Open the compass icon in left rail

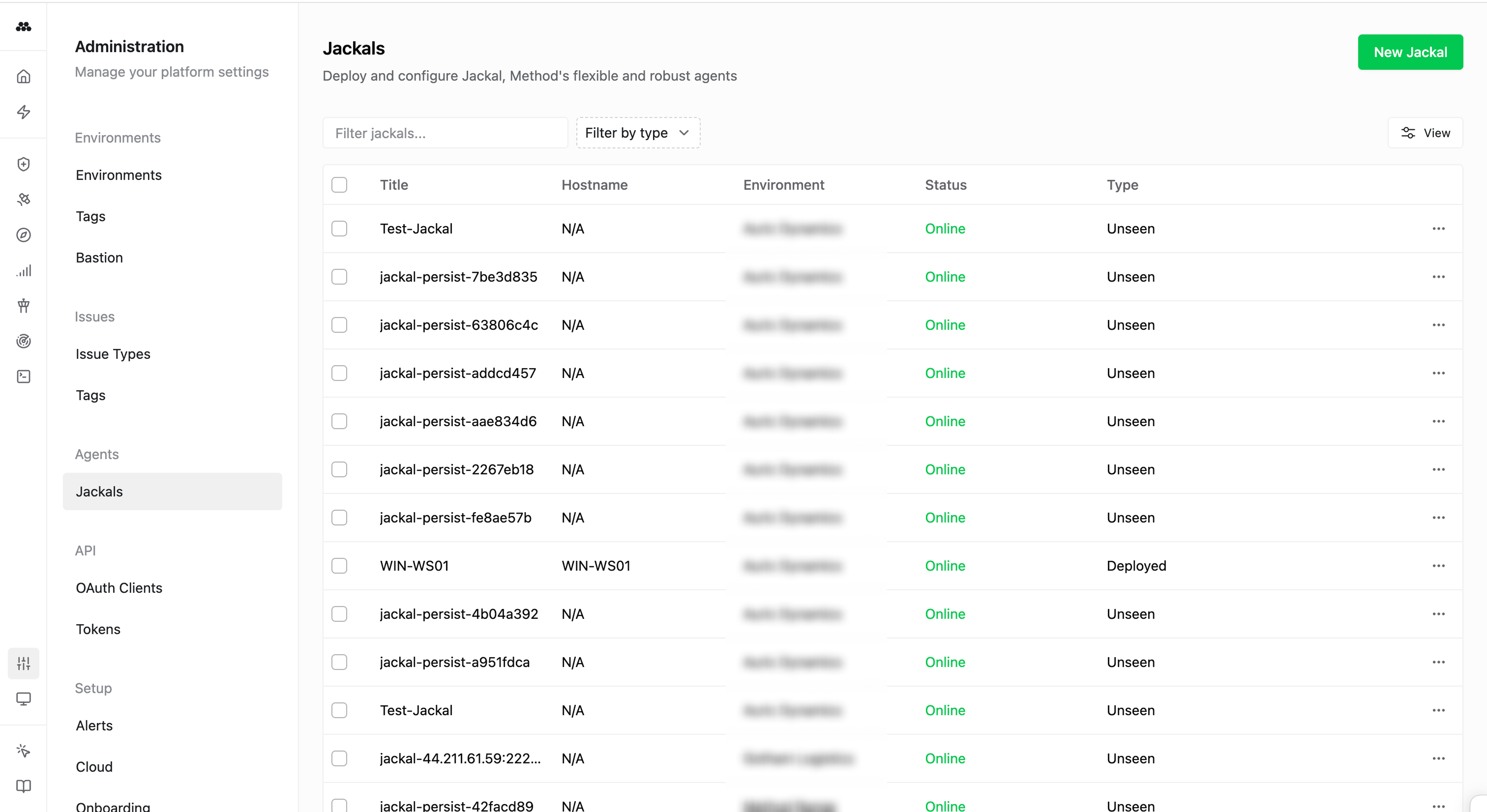coord(24,235)
